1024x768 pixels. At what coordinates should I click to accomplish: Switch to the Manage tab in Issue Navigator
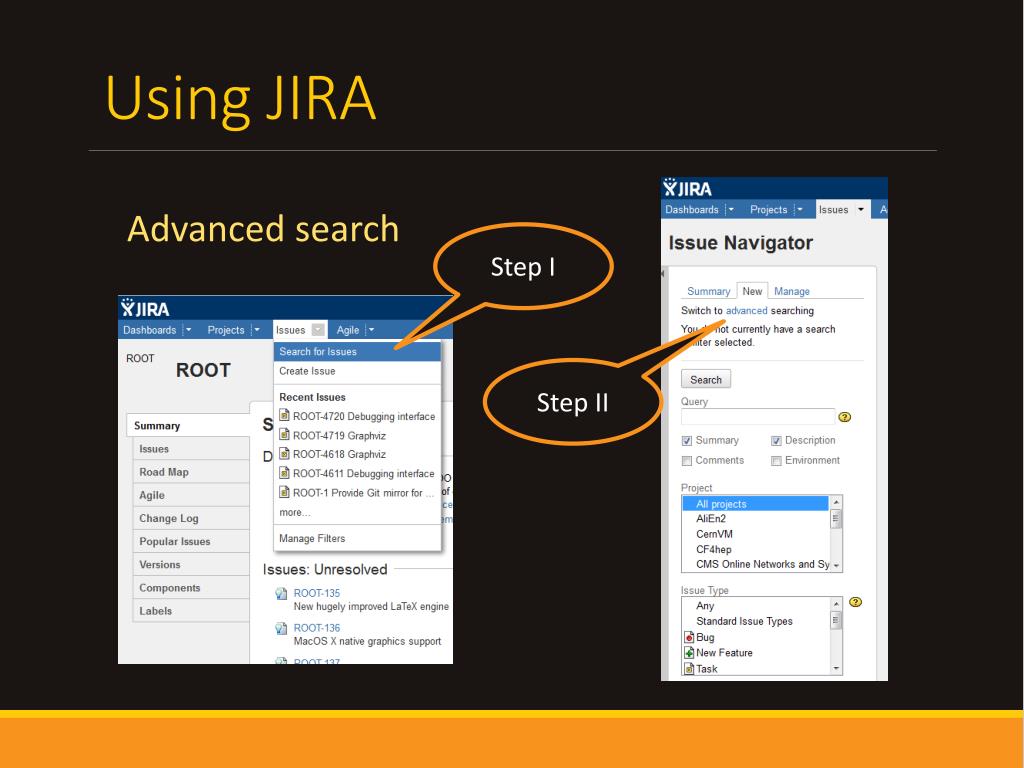(792, 291)
